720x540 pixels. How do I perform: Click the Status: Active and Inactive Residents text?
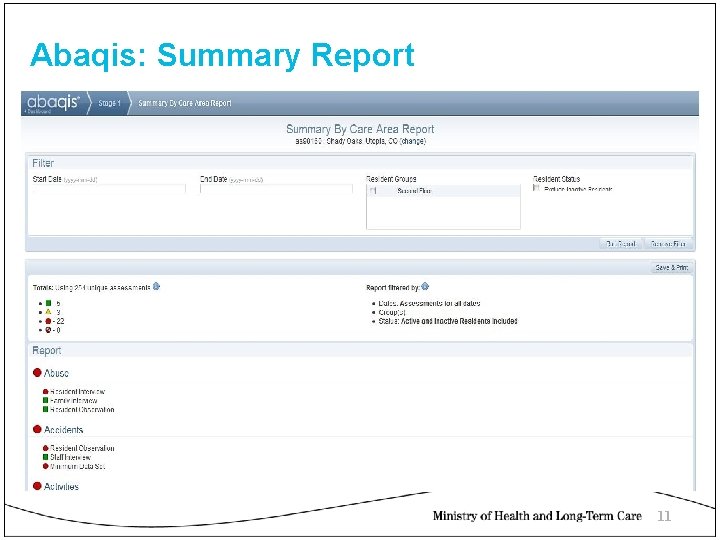click(448, 321)
